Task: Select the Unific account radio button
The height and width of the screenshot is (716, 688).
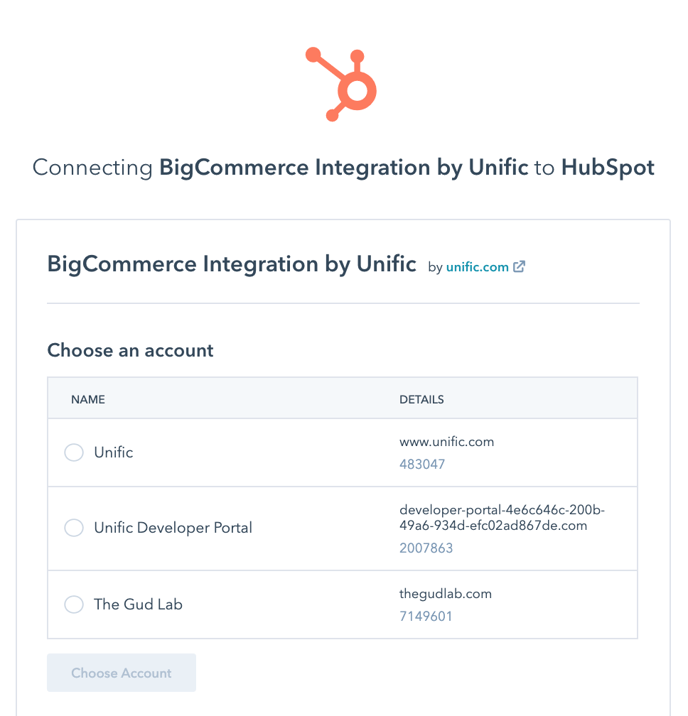Action: (x=74, y=453)
